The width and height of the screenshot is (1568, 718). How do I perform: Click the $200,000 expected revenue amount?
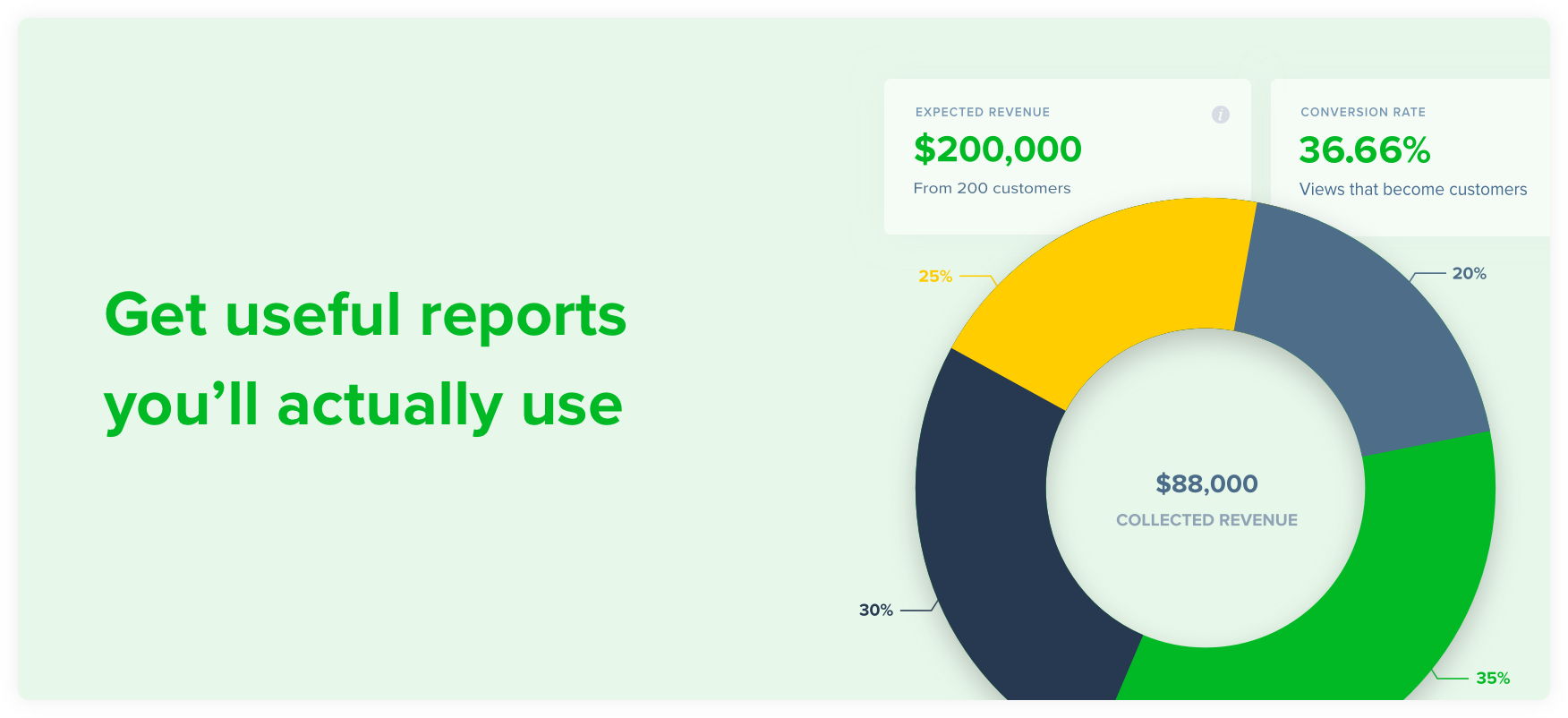click(998, 150)
